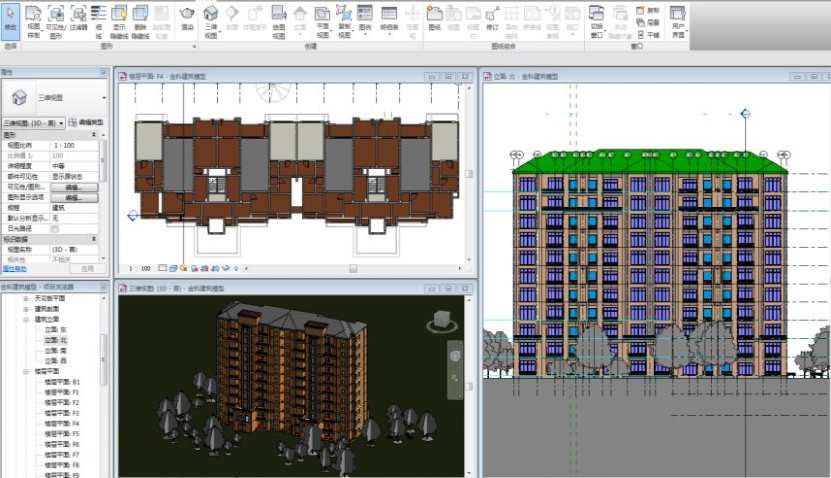Select elevation 立面: 北 in project browser
The image size is (831, 478).
[56, 340]
